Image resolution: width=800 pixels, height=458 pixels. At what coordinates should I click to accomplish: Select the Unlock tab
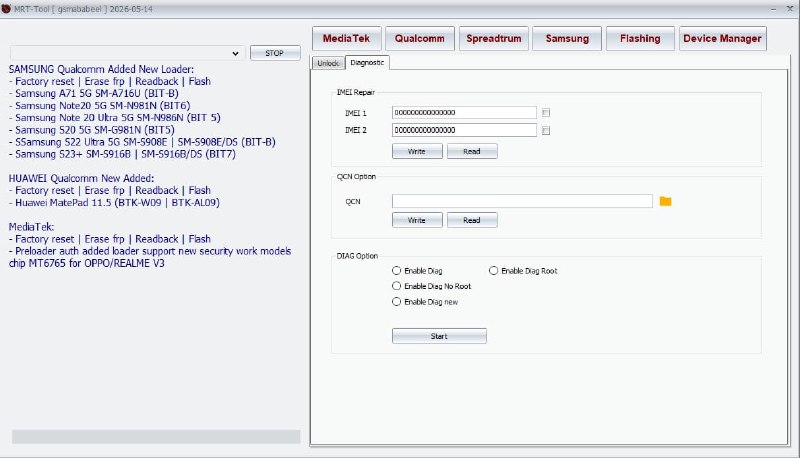328,63
